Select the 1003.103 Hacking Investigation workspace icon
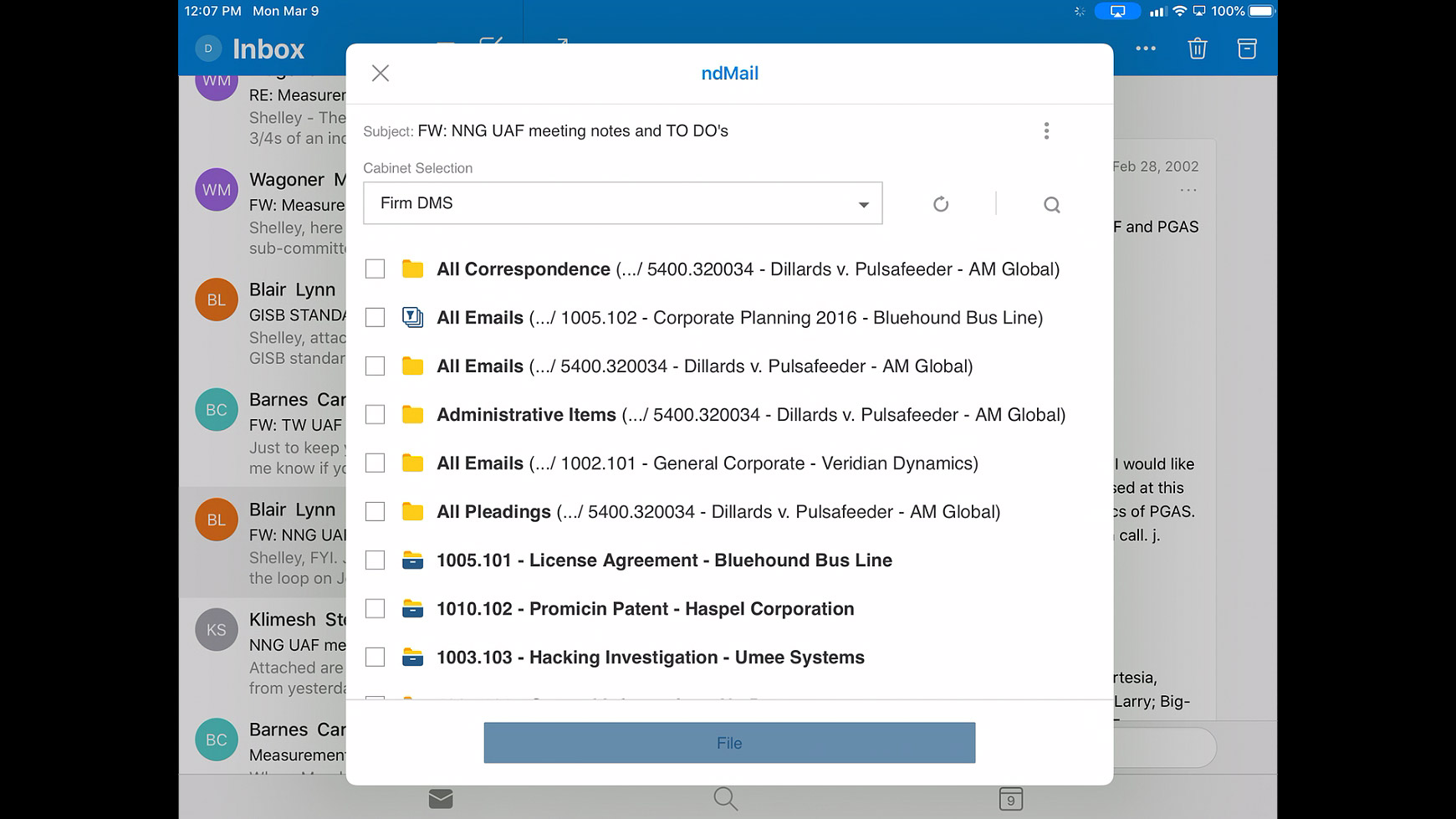 point(412,658)
